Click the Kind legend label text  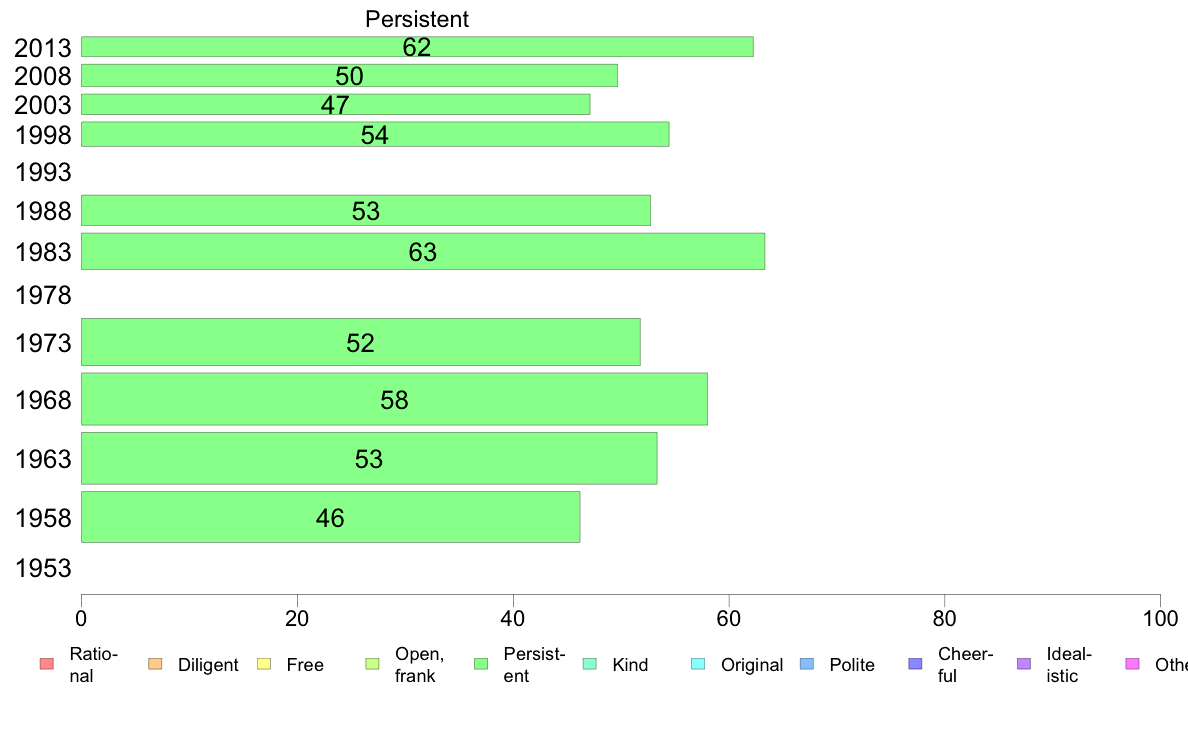click(630, 665)
